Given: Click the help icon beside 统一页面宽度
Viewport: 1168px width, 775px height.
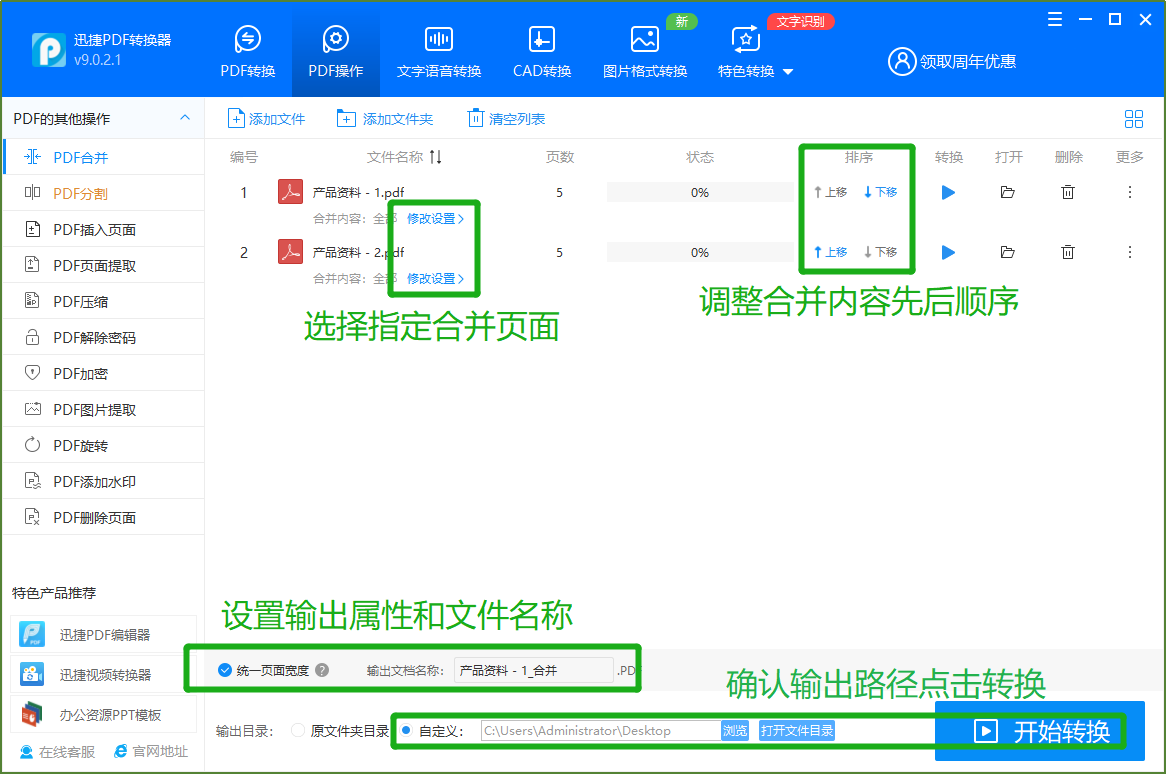Looking at the screenshot, I should (322, 671).
